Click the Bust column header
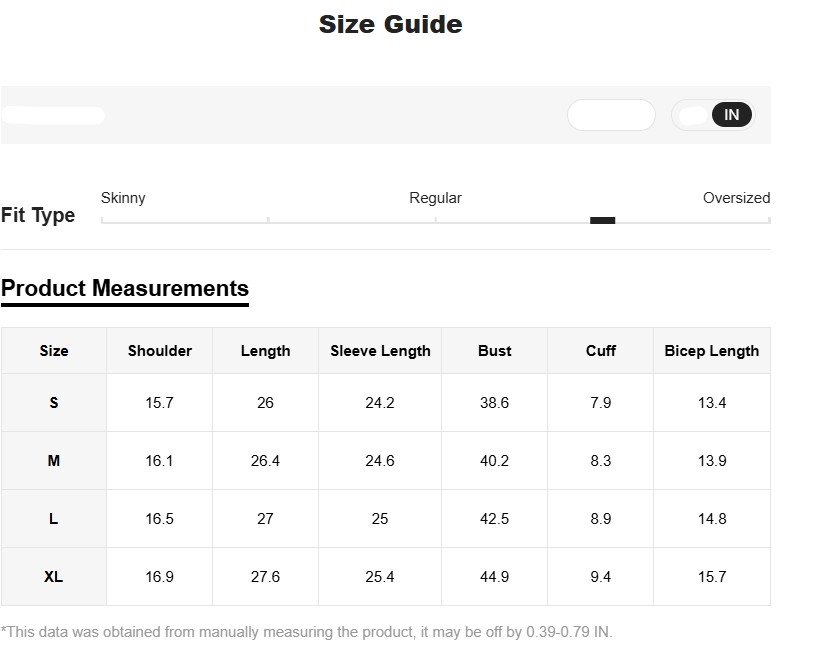 pyautogui.click(x=494, y=351)
